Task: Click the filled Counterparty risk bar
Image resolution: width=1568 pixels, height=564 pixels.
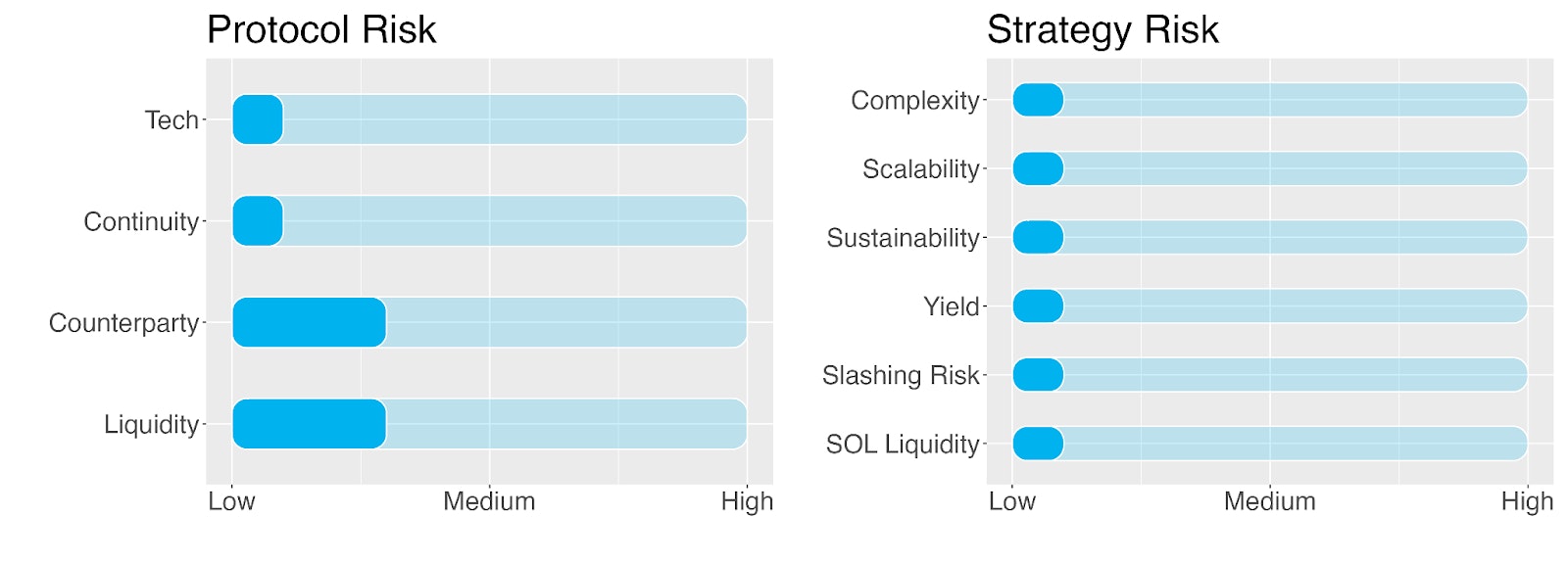Action: [x=309, y=322]
